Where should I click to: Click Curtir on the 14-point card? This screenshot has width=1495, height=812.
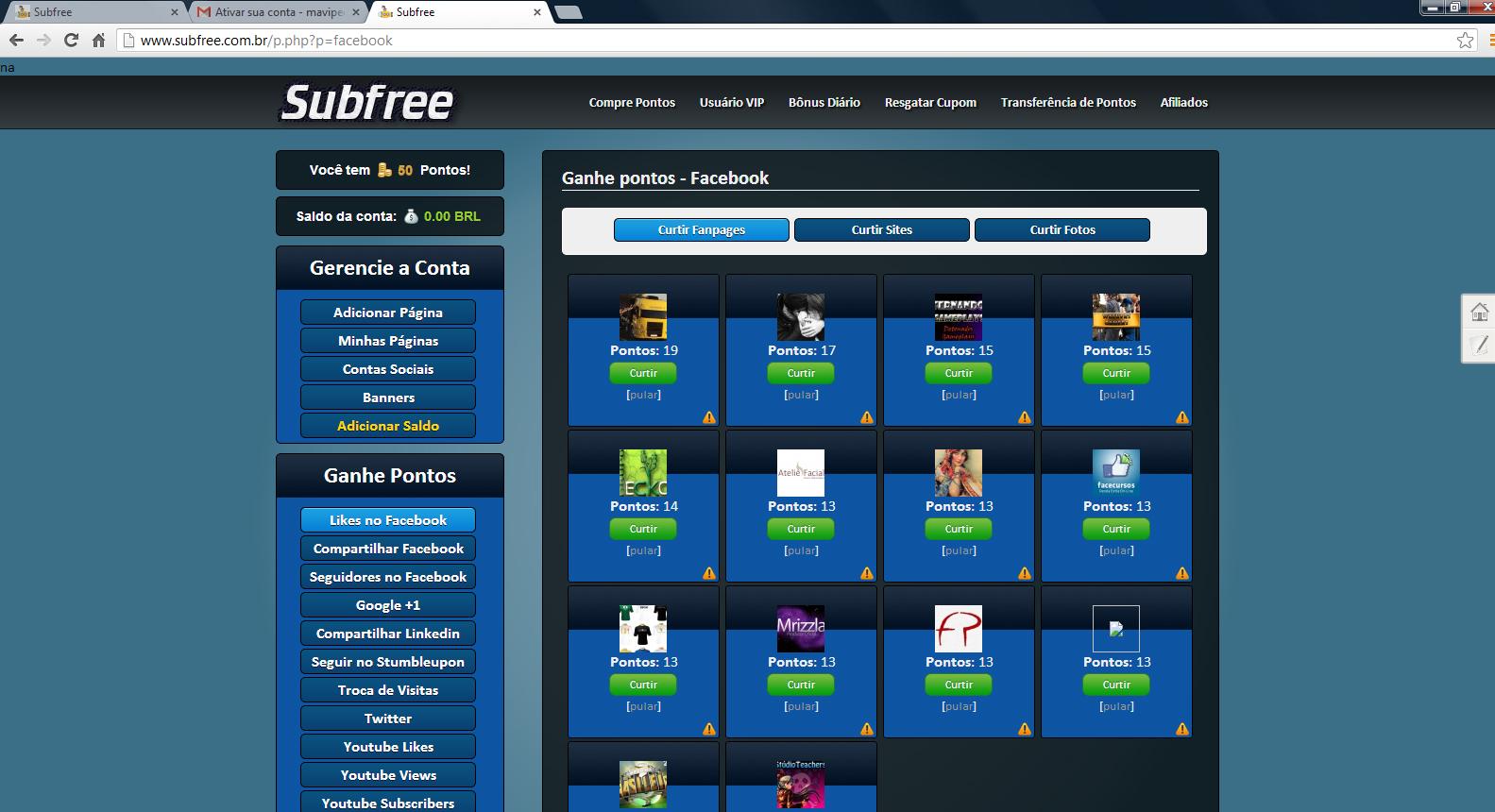(x=643, y=529)
